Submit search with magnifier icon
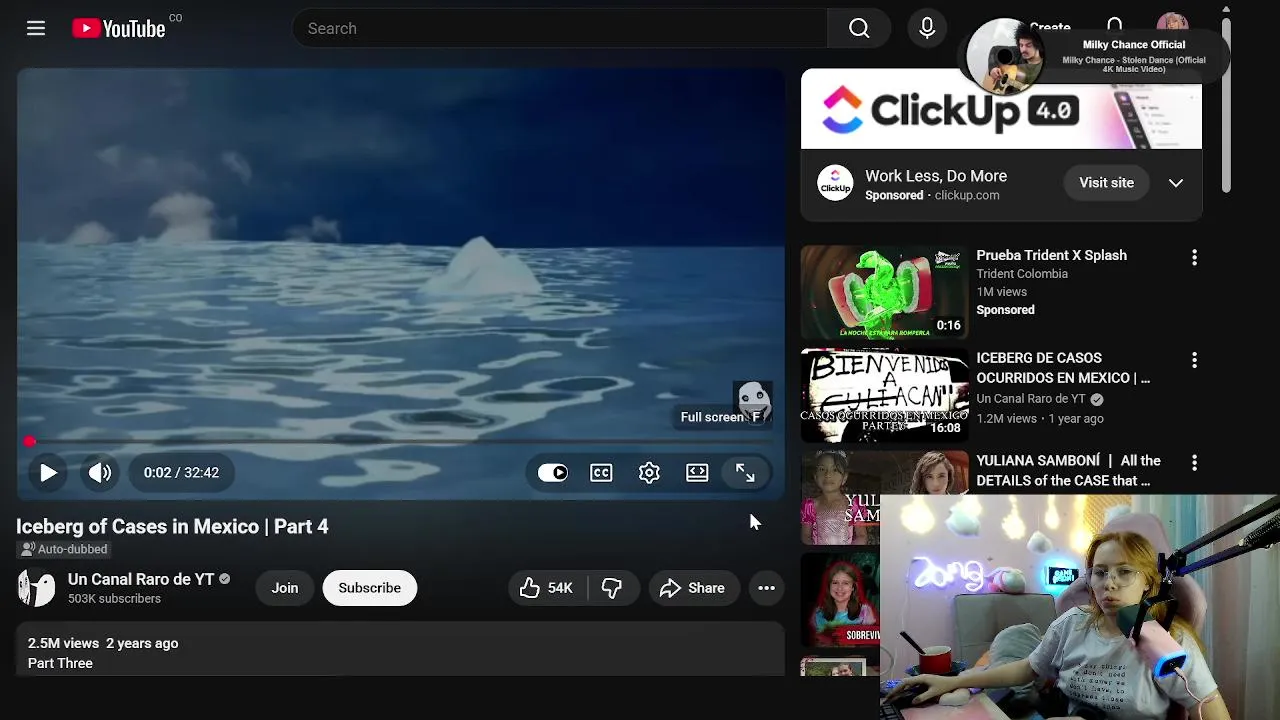The height and width of the screenshot is (720, 1280). click(859, 28)
